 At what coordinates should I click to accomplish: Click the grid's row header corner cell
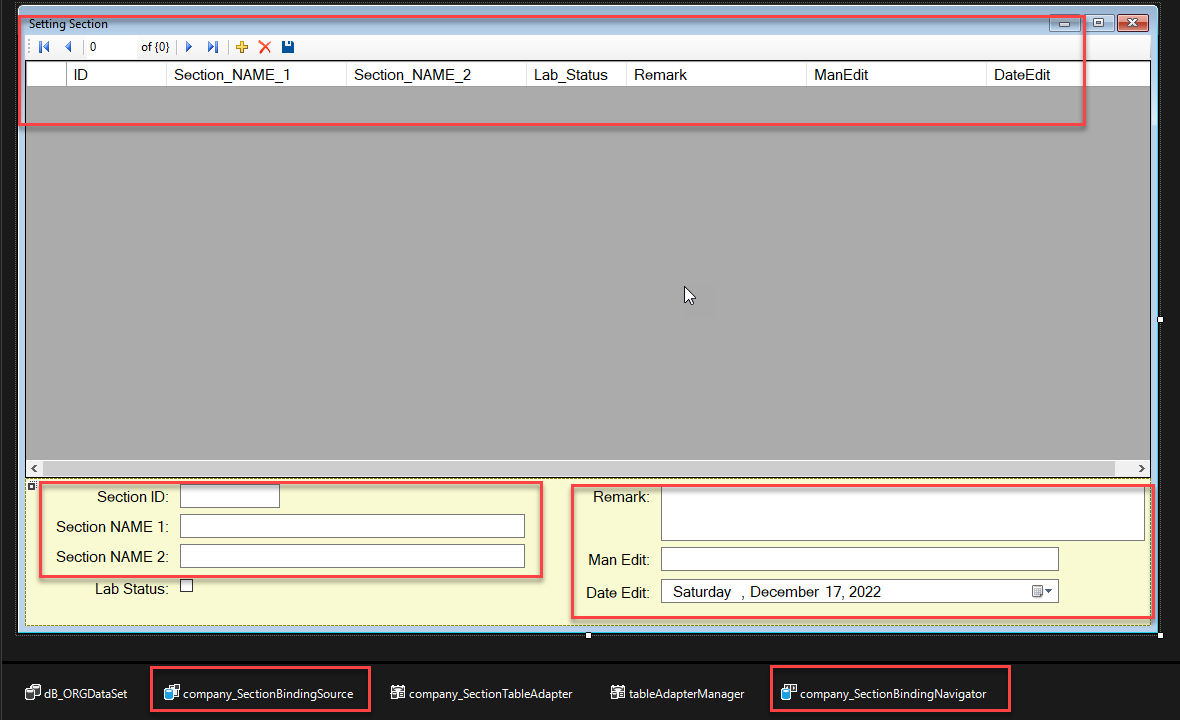(x=47, y=74)
